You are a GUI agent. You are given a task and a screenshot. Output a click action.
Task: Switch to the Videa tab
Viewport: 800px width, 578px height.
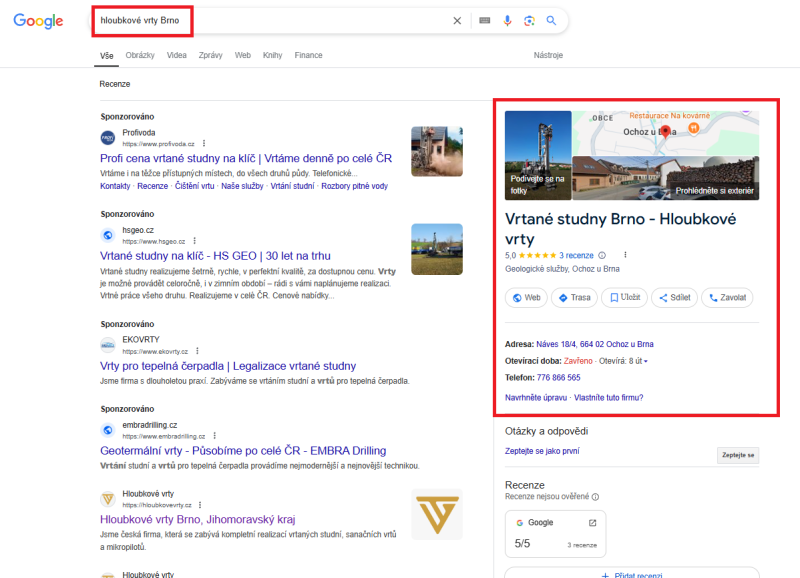[x=177, y=55]
